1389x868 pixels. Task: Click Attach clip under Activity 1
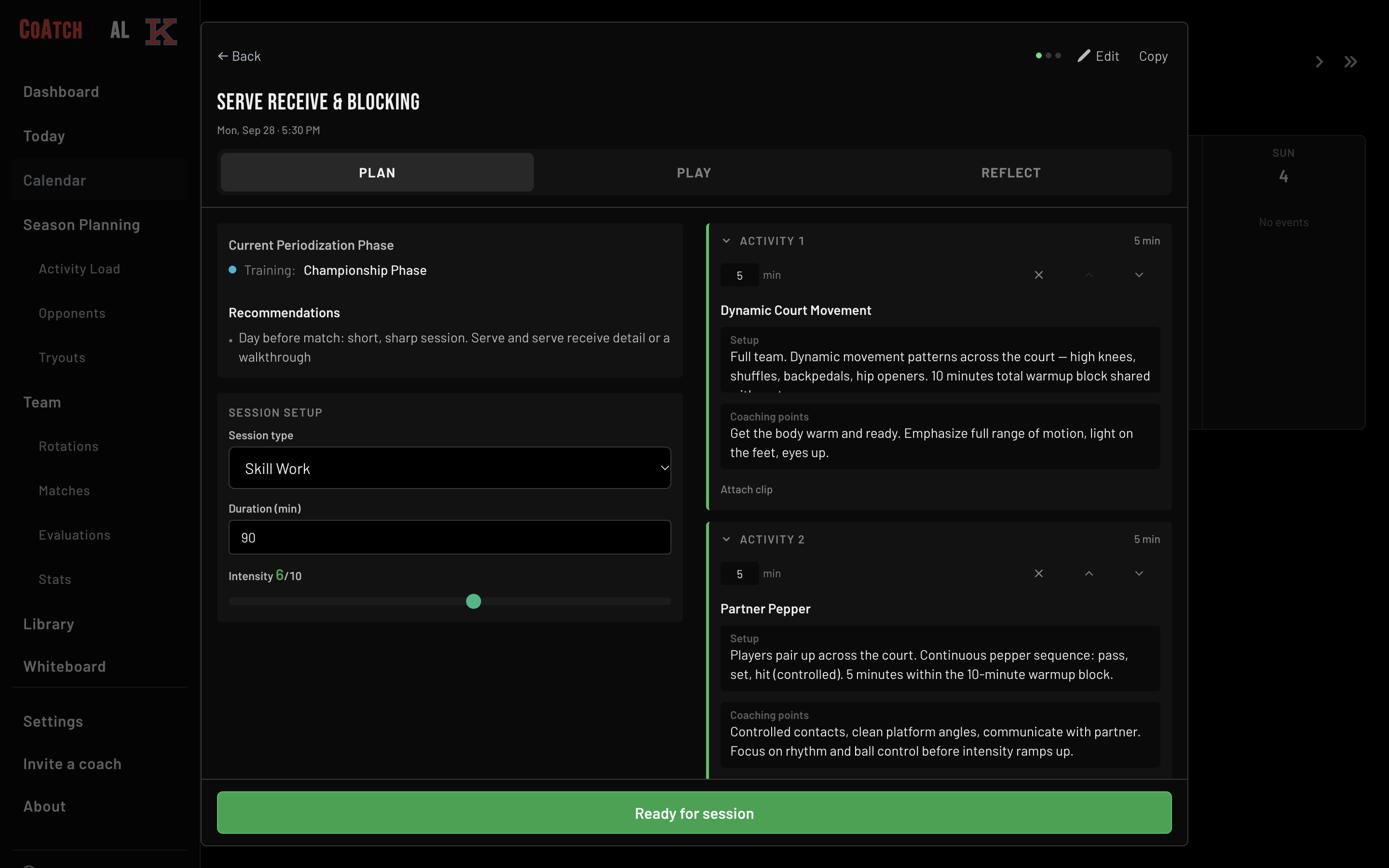click(x=746, y=489)
